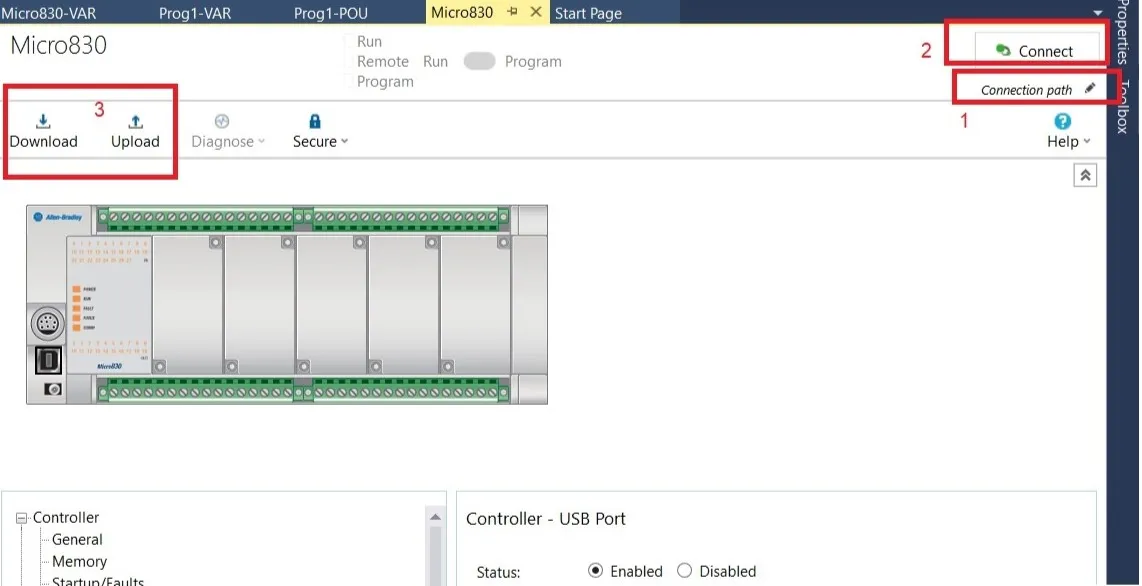Unpin the Micro830 tab

coord(512,14)
